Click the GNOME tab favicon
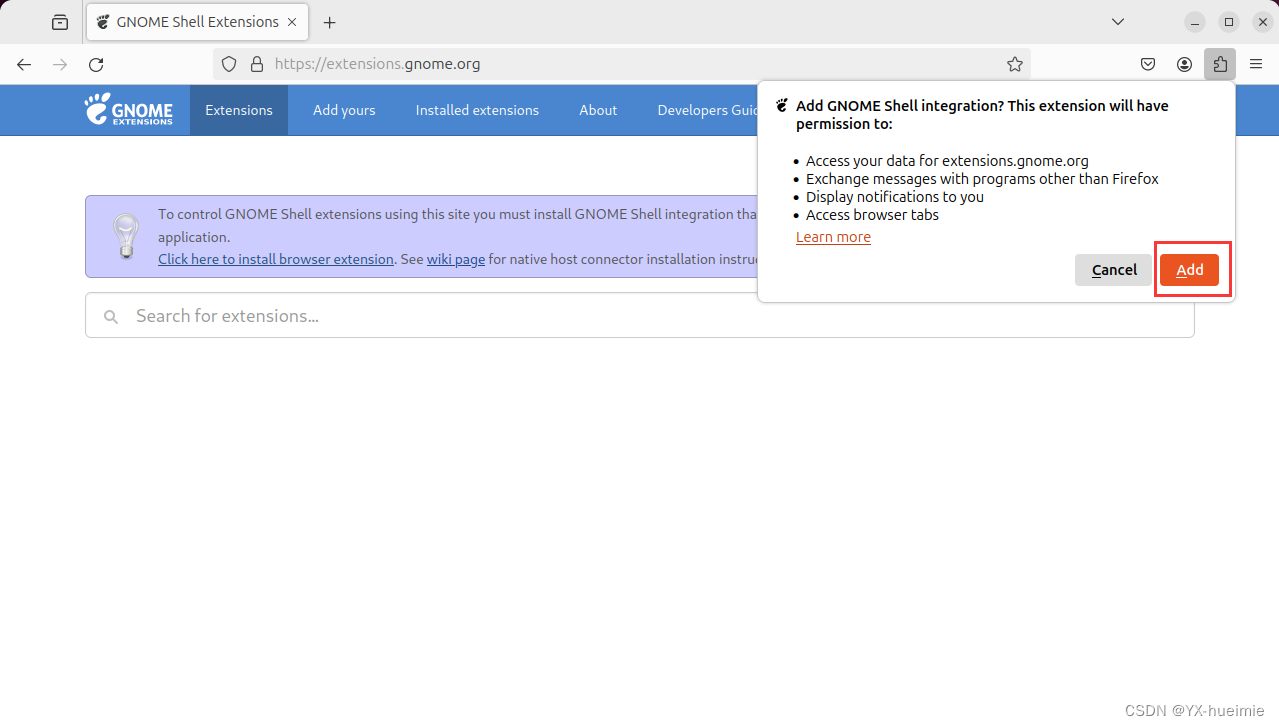Image resolution: width=1279 pixels, height=726 pixels. coord(103,22)
